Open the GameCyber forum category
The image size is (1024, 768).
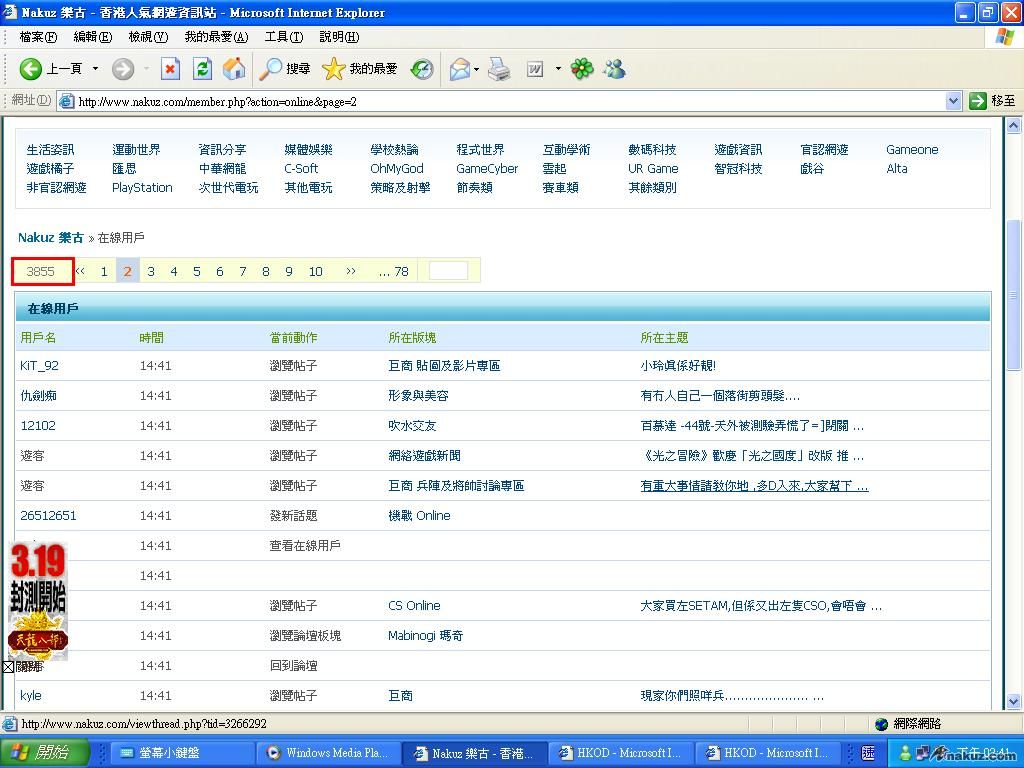pos(487,168)
